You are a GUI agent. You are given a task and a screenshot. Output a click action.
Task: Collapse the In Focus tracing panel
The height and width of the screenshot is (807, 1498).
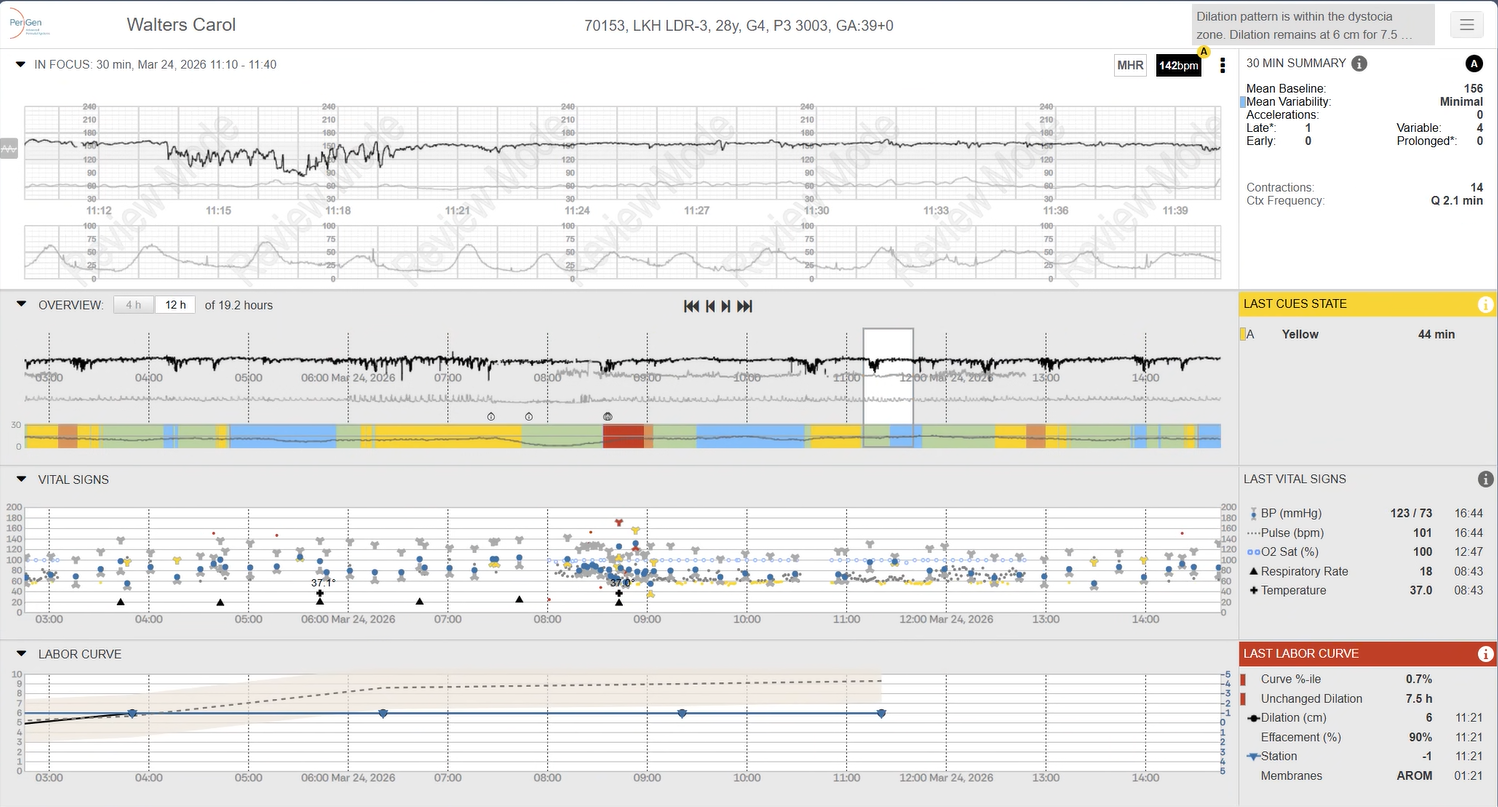(x=21, y=65)
